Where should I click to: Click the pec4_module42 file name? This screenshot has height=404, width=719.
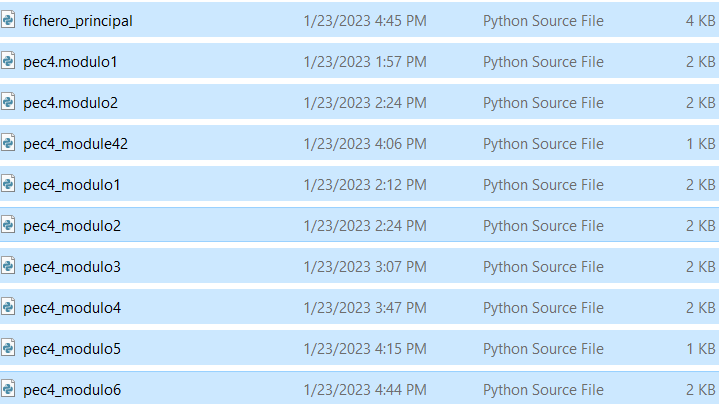pos(76,144)
